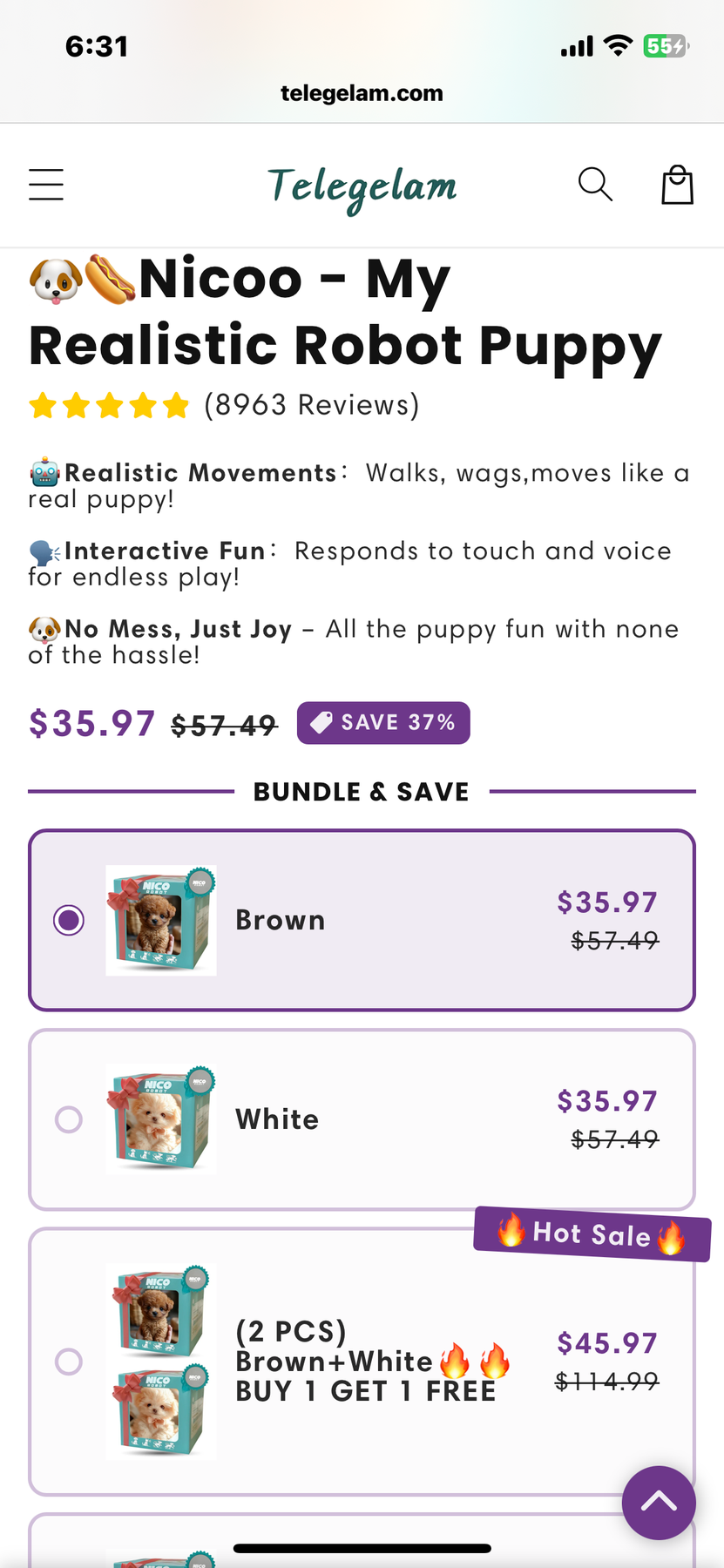Select the Brown radio button
The width and height of the screenshot is (724, 1568).
click(x=69, y=920)
